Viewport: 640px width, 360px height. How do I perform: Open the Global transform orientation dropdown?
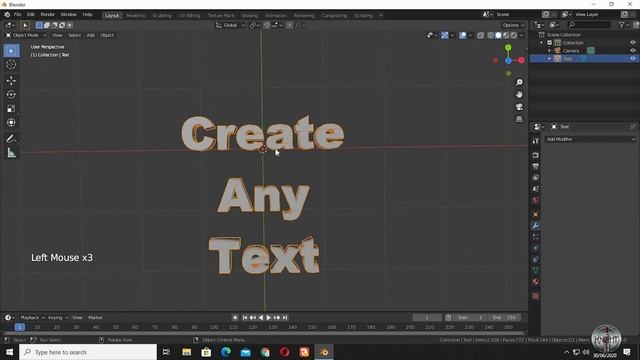point(230,25)
